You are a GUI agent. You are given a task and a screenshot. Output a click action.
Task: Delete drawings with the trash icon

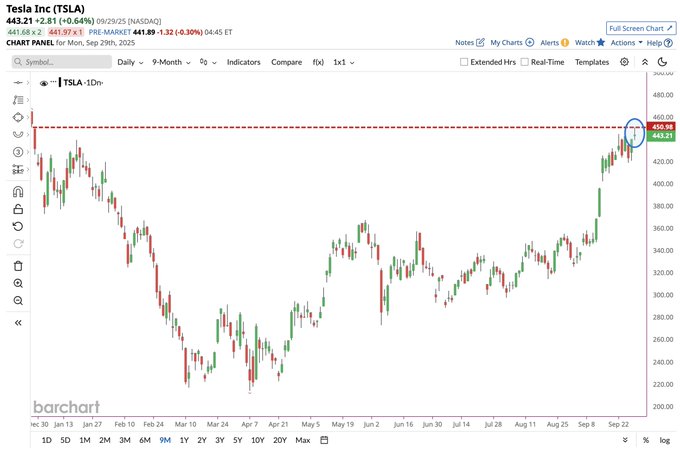[18, 266]
